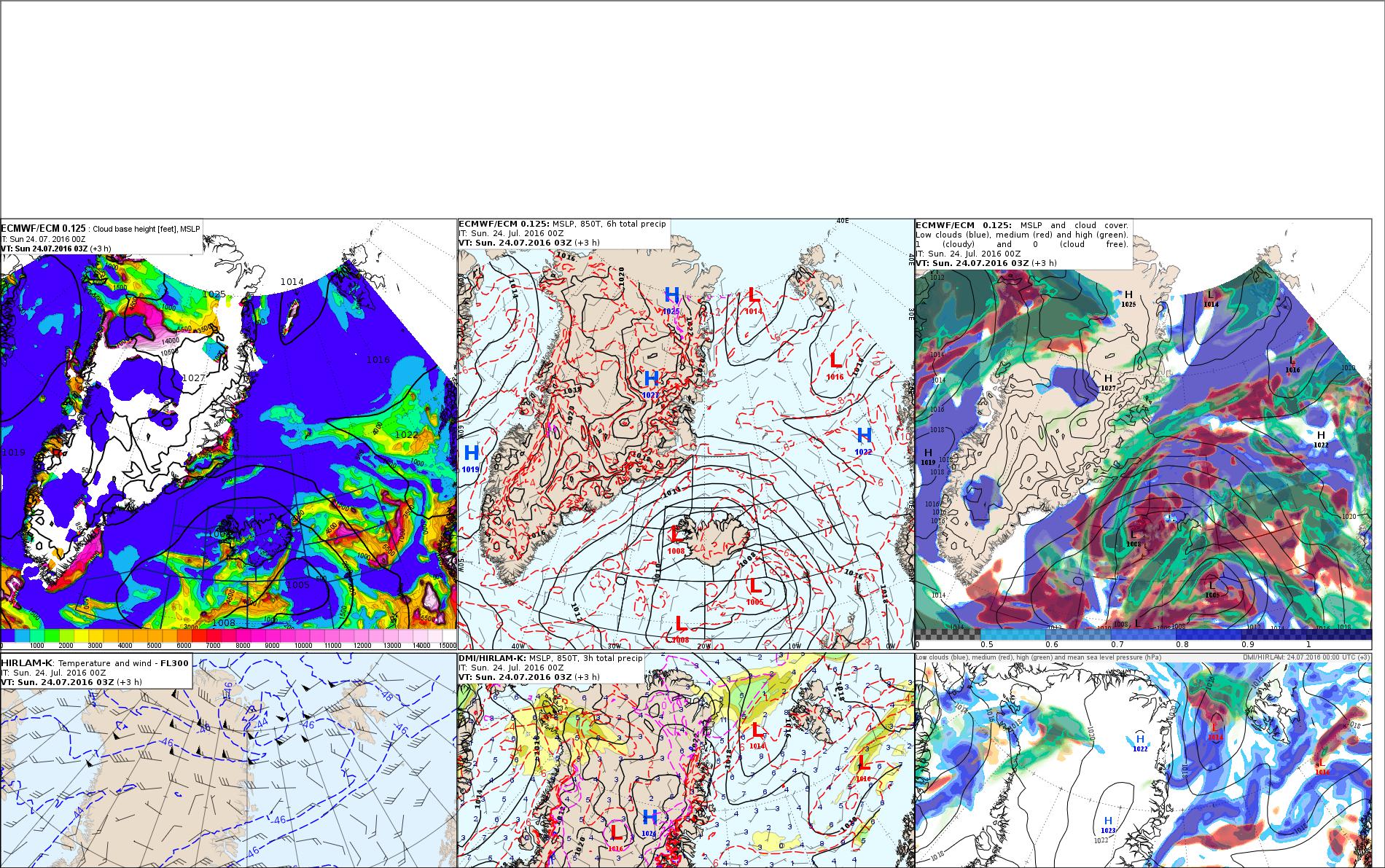
Task: Click the H 1023 marker in the DMI/HIRLAM clouds map
Action: pyautogui.click(x=1108, y=825)
